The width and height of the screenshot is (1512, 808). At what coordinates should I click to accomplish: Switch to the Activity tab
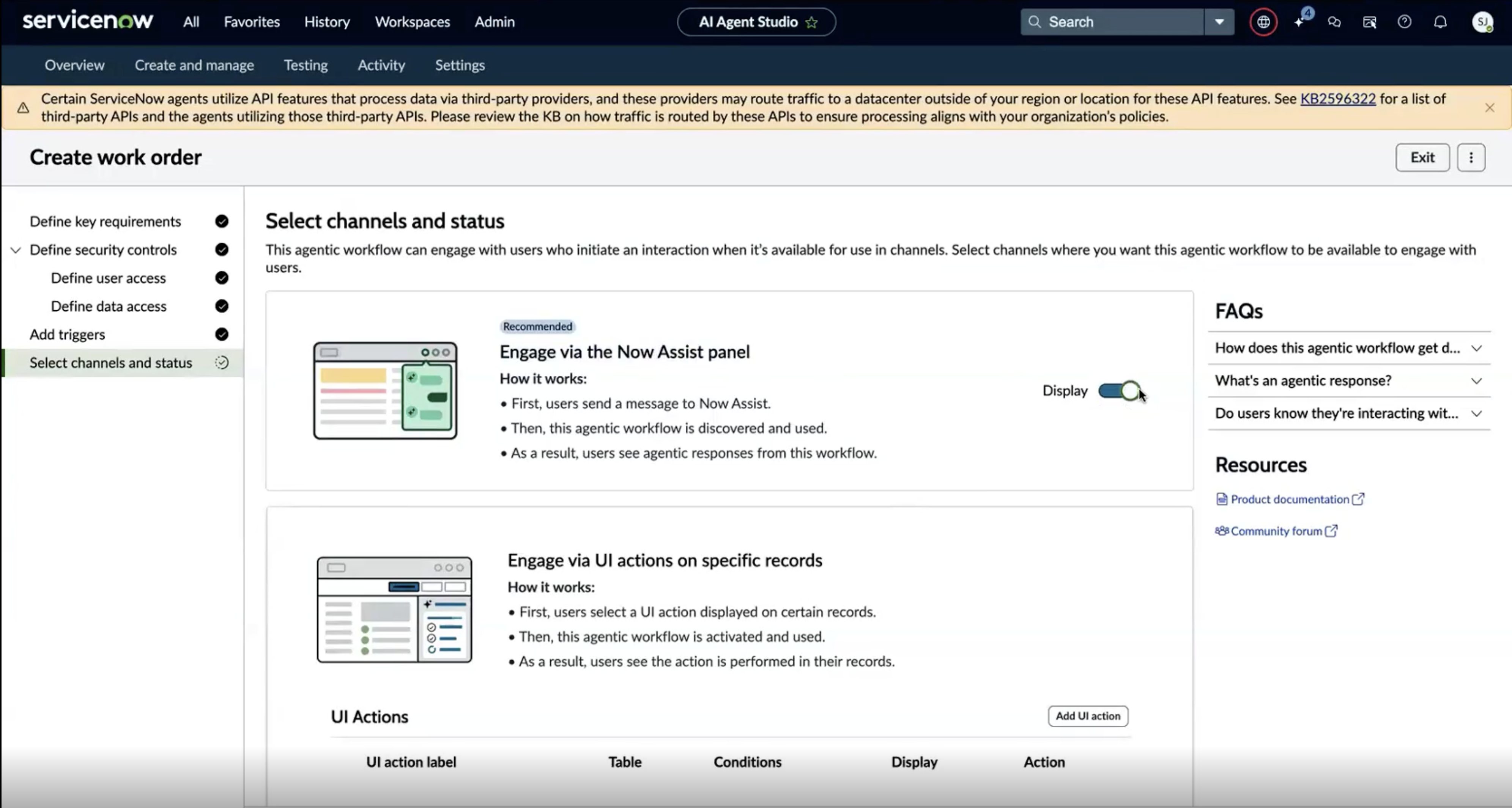click(x=381, y=65)
